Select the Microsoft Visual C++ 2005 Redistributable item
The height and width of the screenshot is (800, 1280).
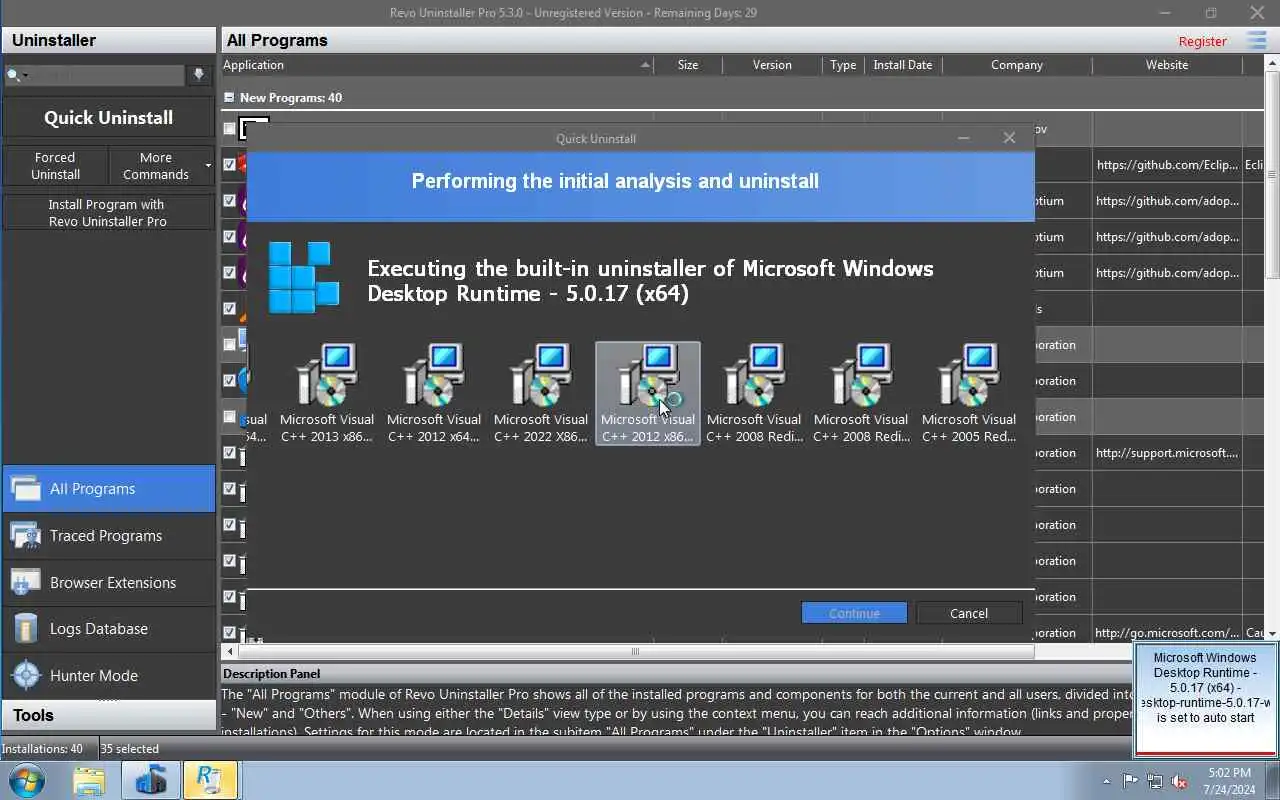point(969,394)
